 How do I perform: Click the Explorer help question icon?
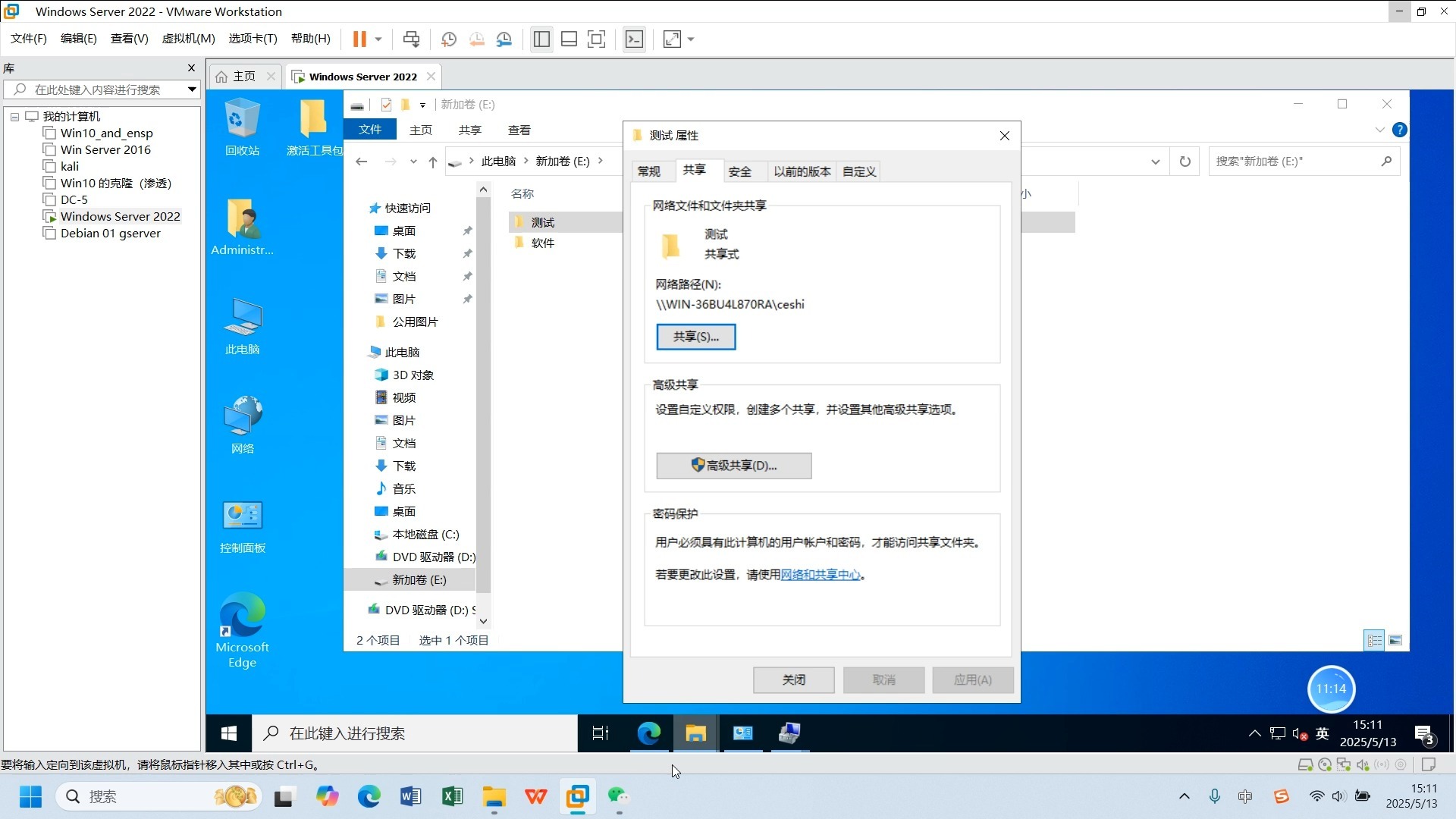tap(1400, 130)
